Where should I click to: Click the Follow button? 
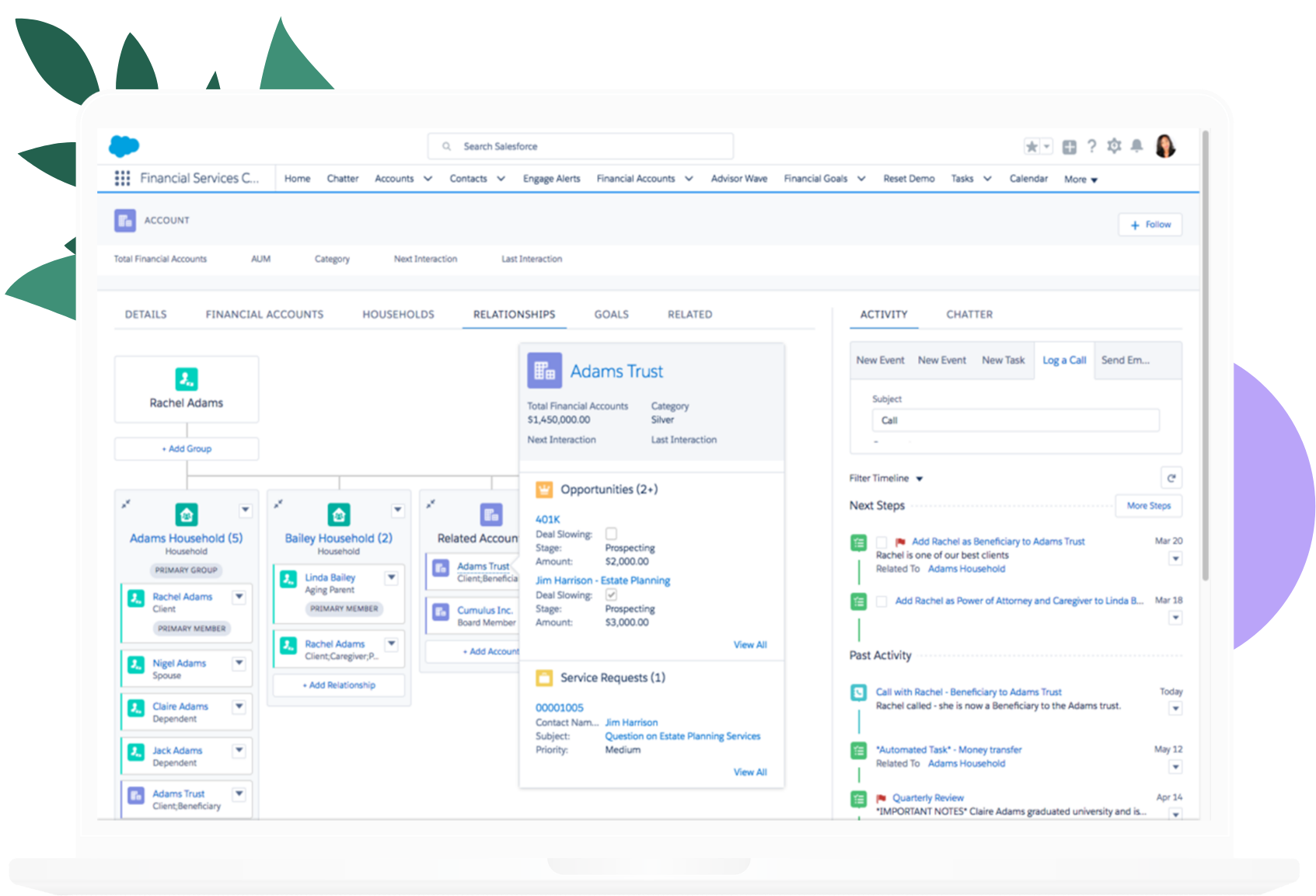1150,225
